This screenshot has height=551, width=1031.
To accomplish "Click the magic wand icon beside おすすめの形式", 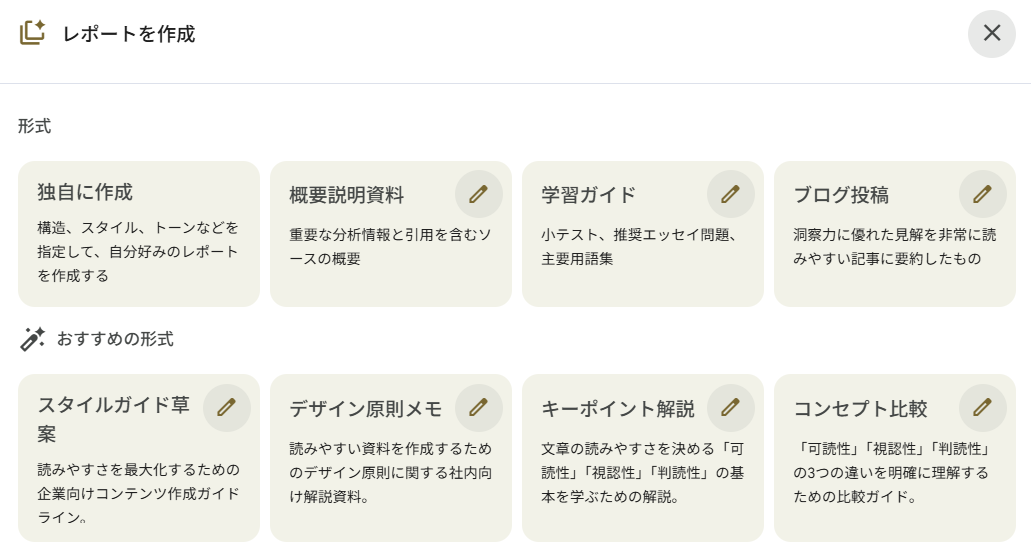I will coord(32,339).
